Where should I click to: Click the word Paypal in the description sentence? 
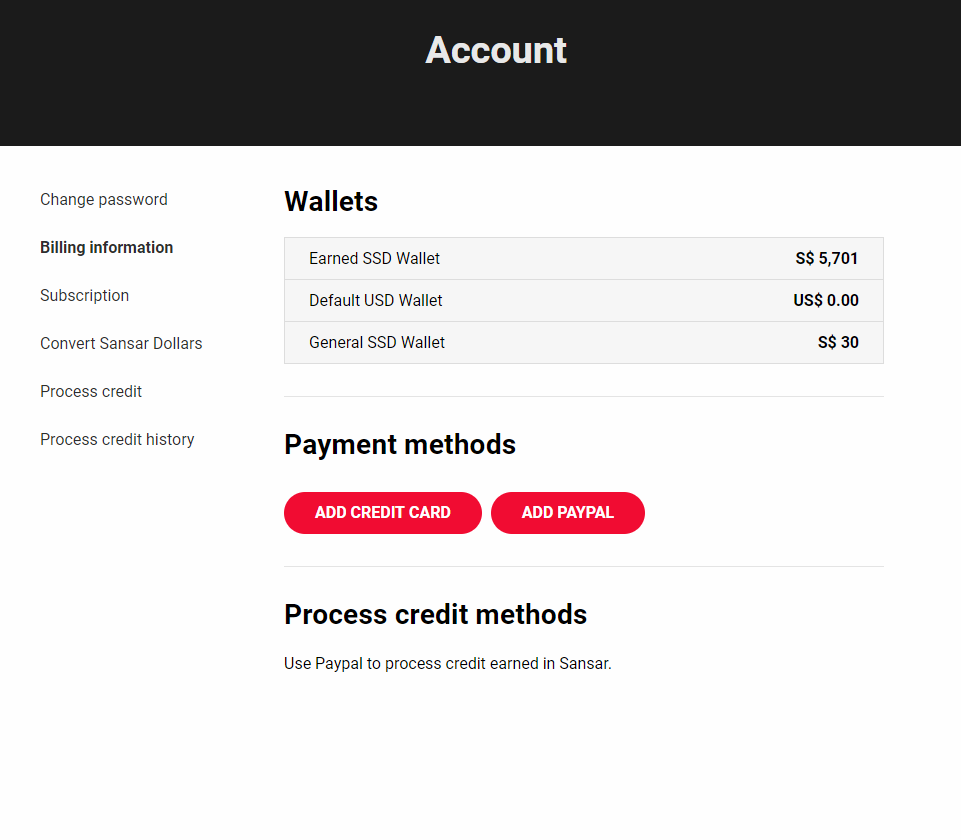(339, 664)
